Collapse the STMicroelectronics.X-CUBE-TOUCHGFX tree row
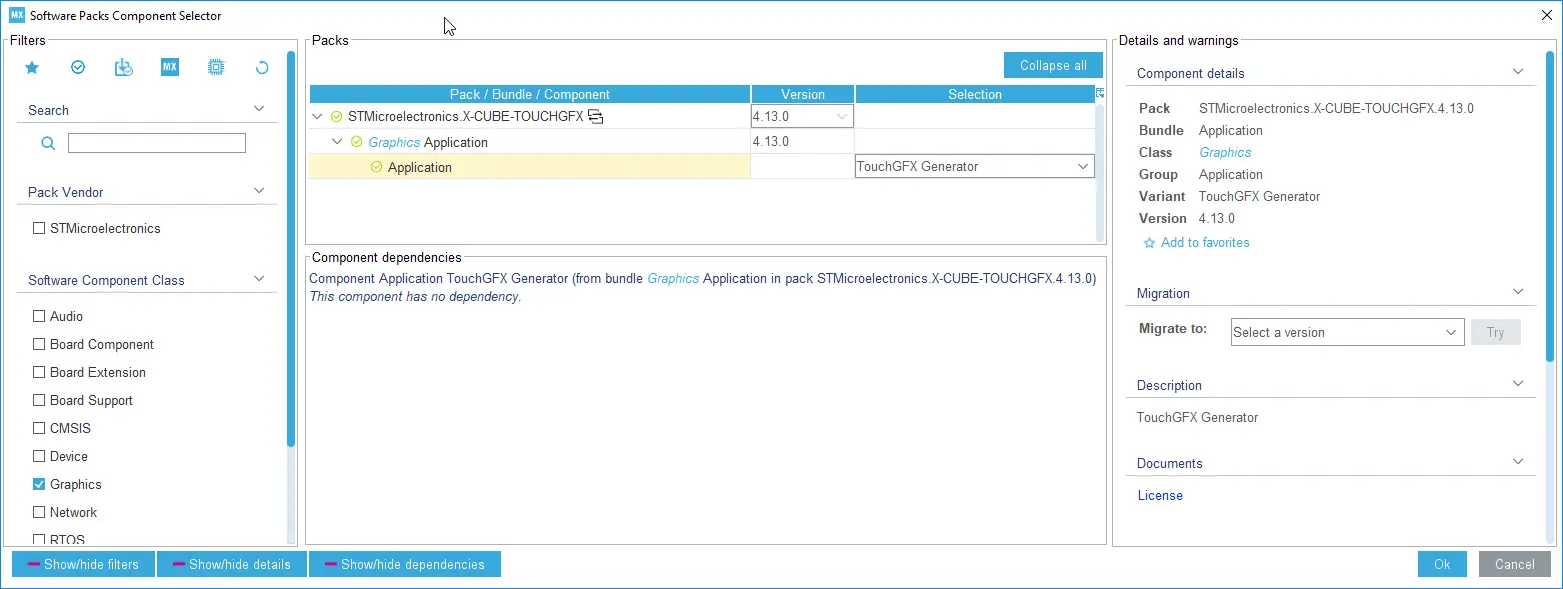The image size is (1563, 589). tap(317, 117)
